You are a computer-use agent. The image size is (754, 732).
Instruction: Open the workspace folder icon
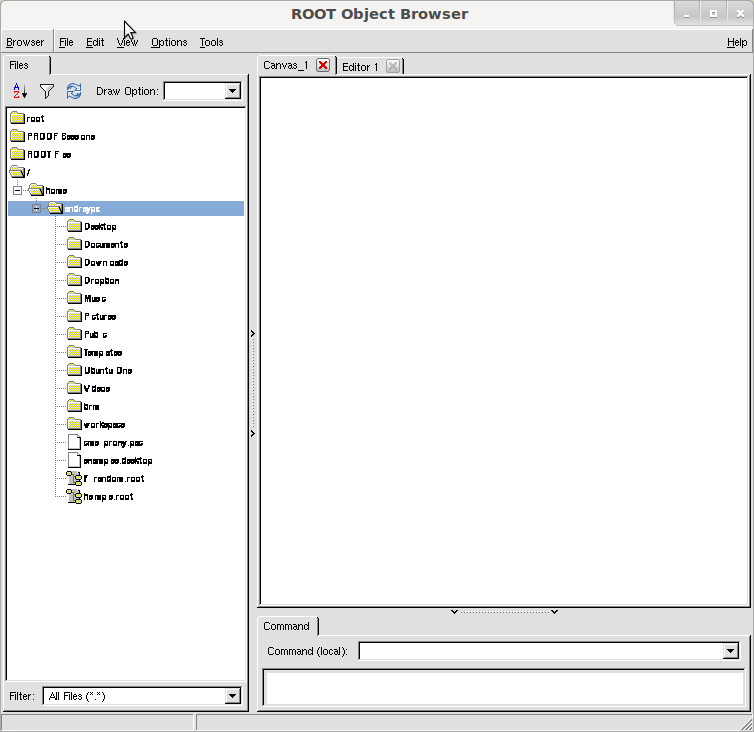tap(75, 424)
